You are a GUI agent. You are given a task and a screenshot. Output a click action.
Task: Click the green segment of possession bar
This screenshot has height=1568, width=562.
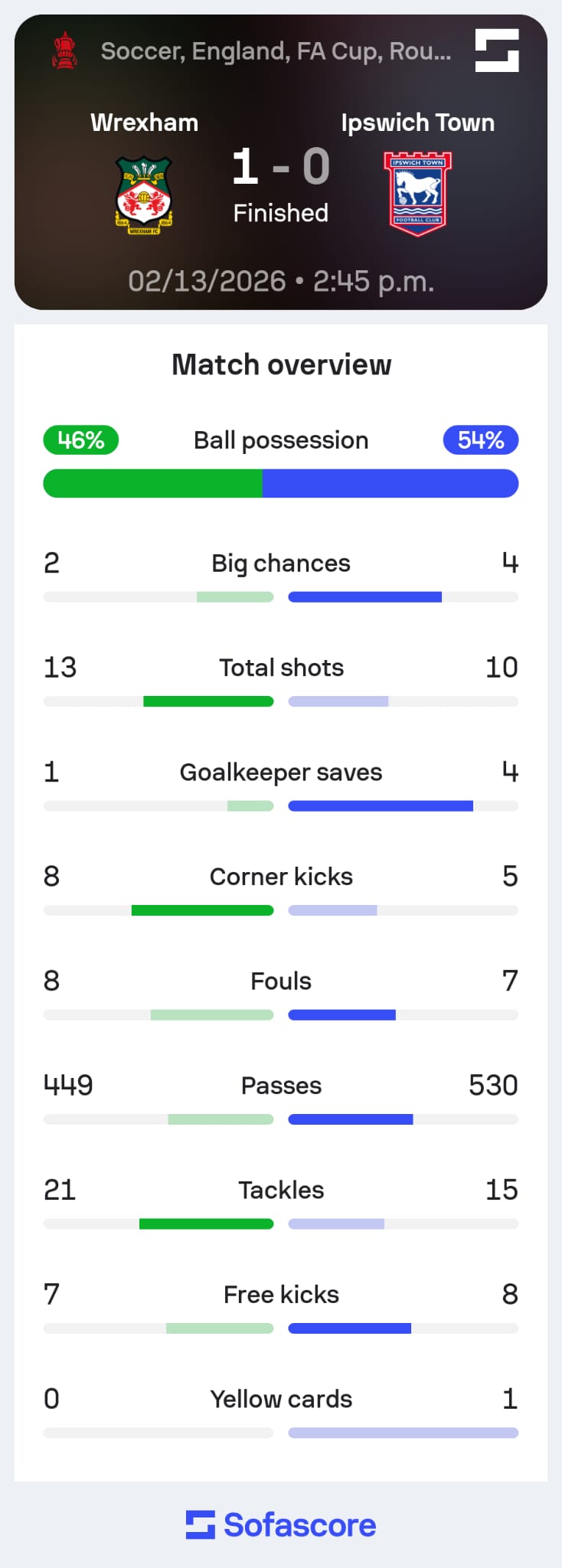pos(153,484)
